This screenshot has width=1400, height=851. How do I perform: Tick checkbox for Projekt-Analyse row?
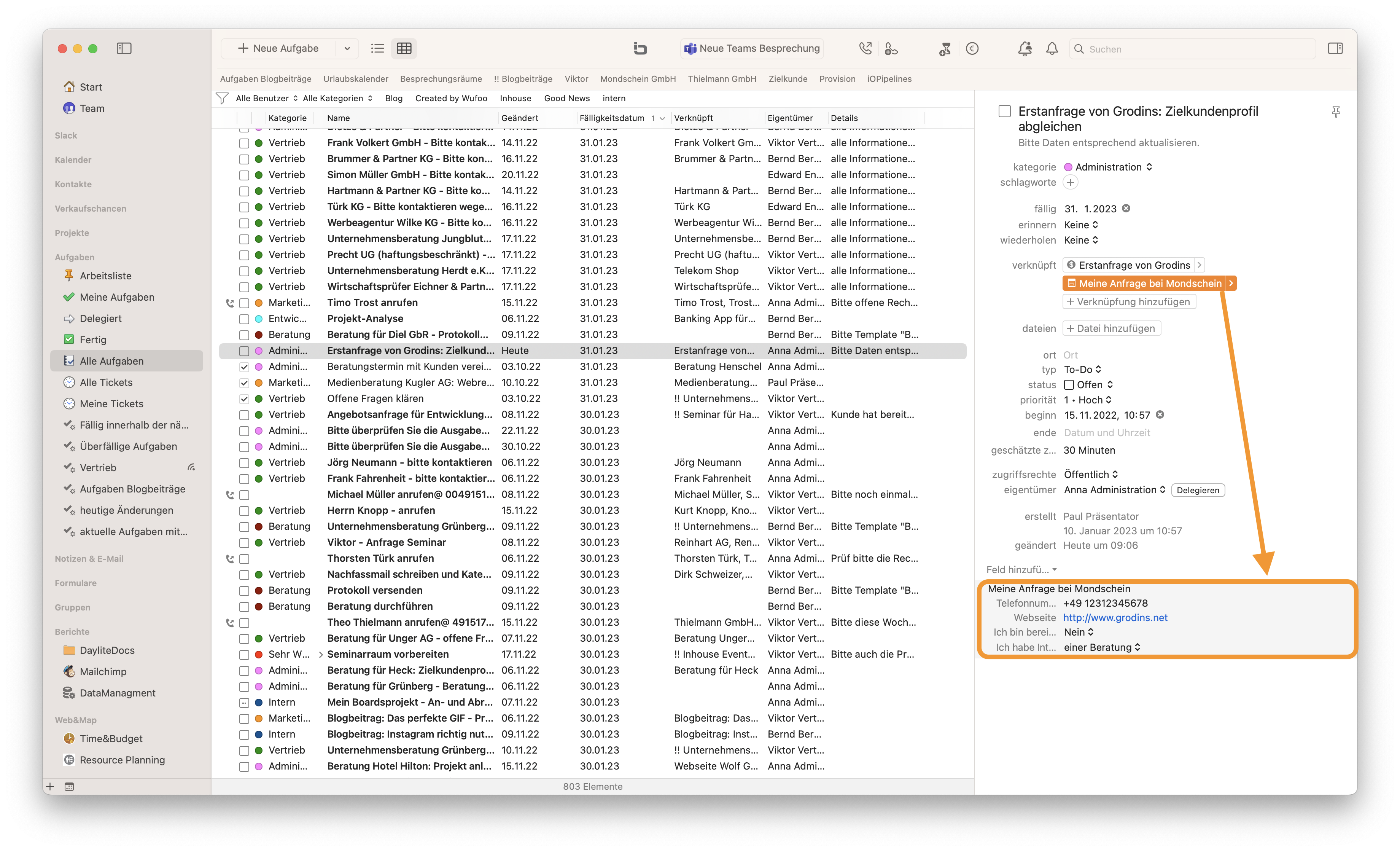point(244,319)
